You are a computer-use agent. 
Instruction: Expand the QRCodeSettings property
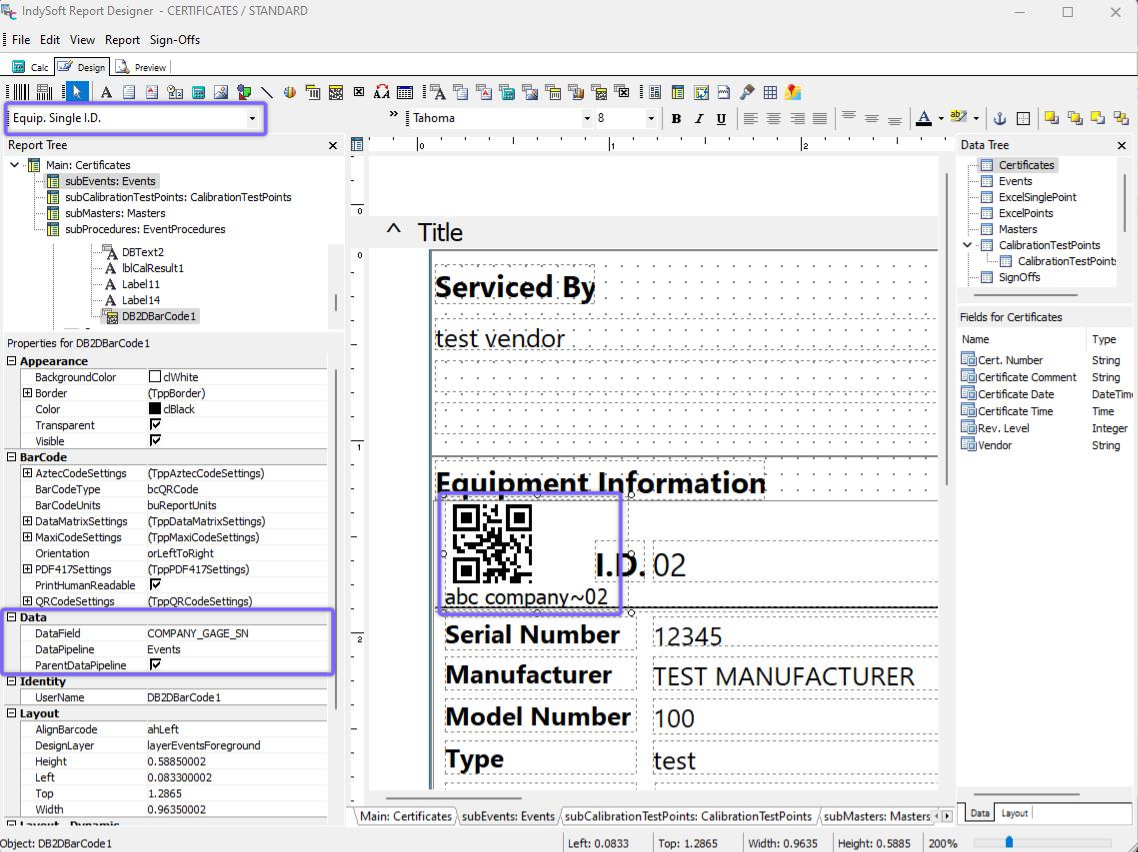(27, 601)
